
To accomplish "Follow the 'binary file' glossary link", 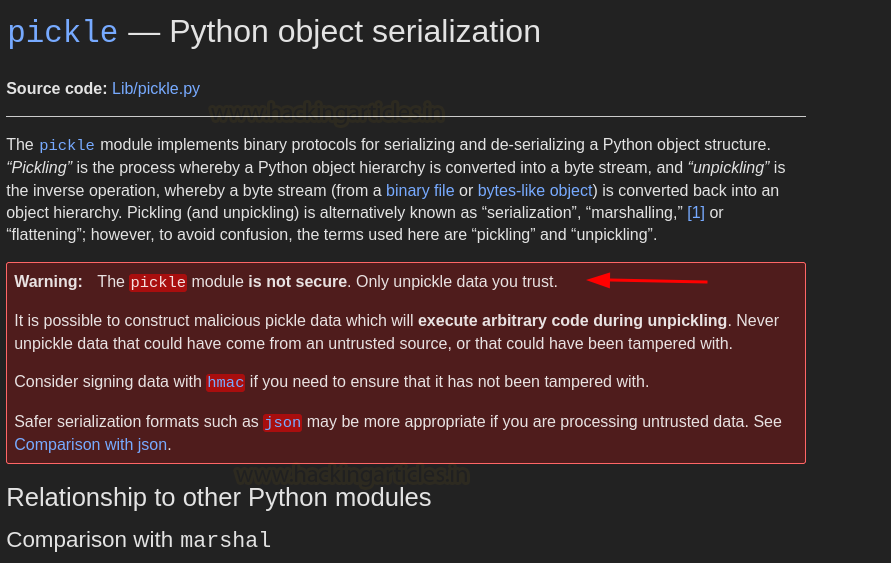I will [420, 190].
